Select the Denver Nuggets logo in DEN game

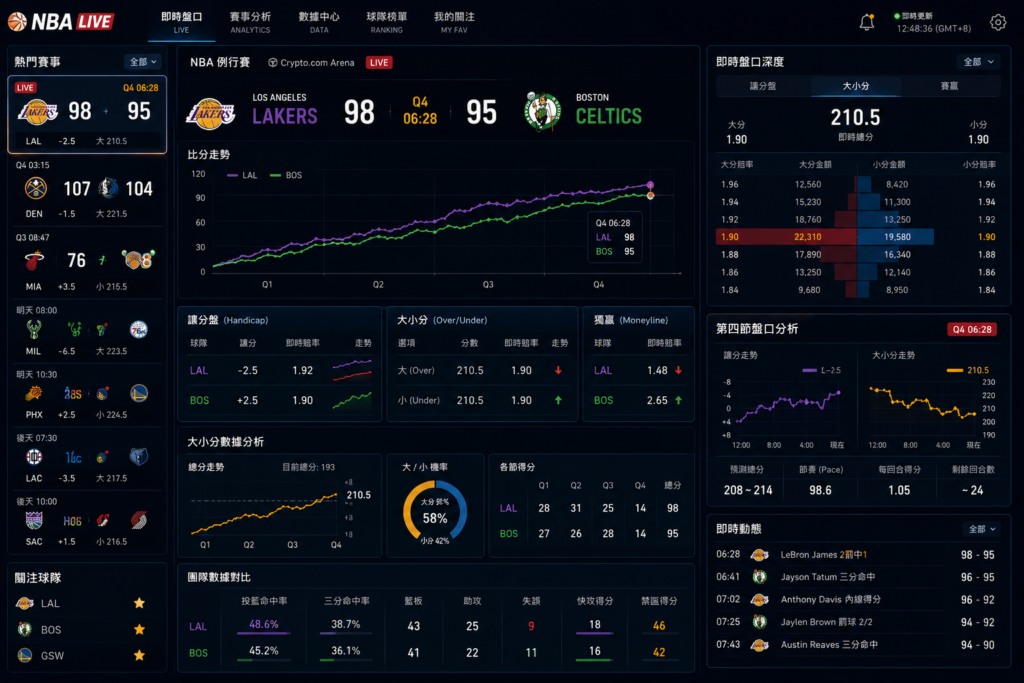pyautogui.click(x=35, y=188)
